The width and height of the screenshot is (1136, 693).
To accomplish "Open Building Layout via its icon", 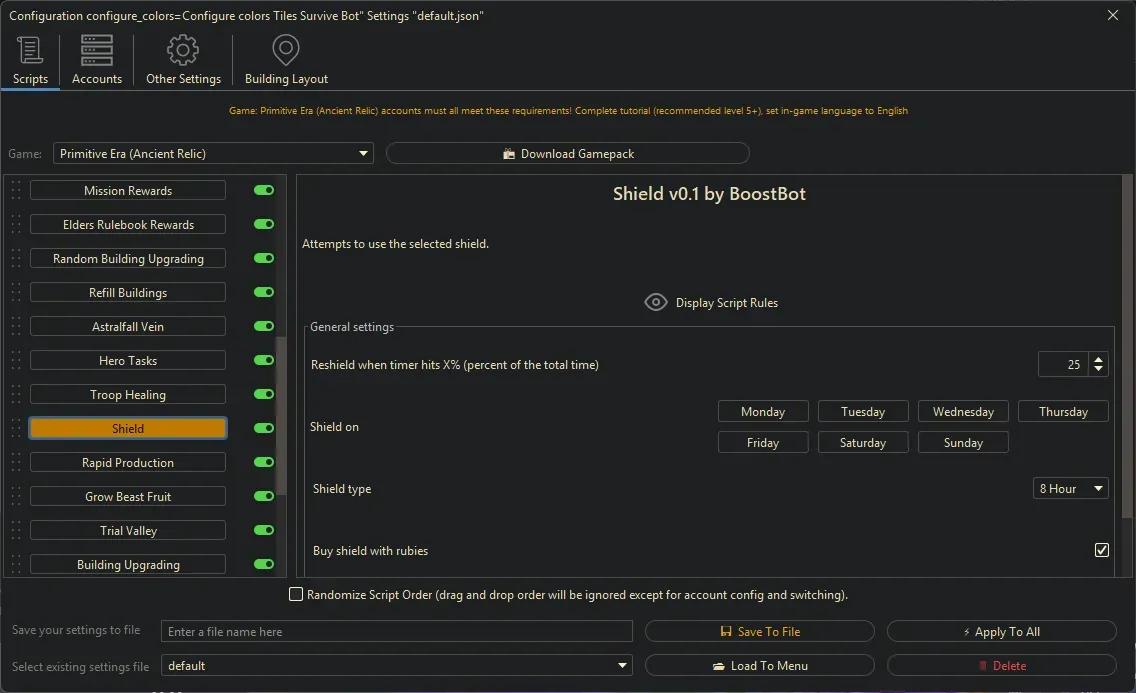I will tap(286, 49).
